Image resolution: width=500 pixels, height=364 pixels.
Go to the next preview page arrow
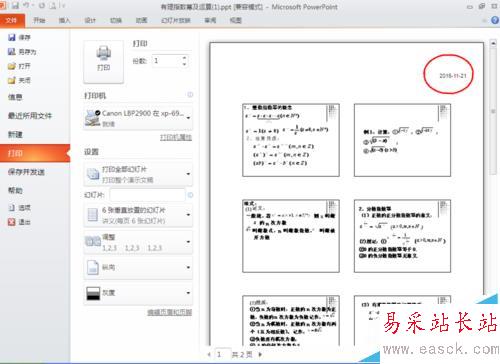[x=260, y=354]
